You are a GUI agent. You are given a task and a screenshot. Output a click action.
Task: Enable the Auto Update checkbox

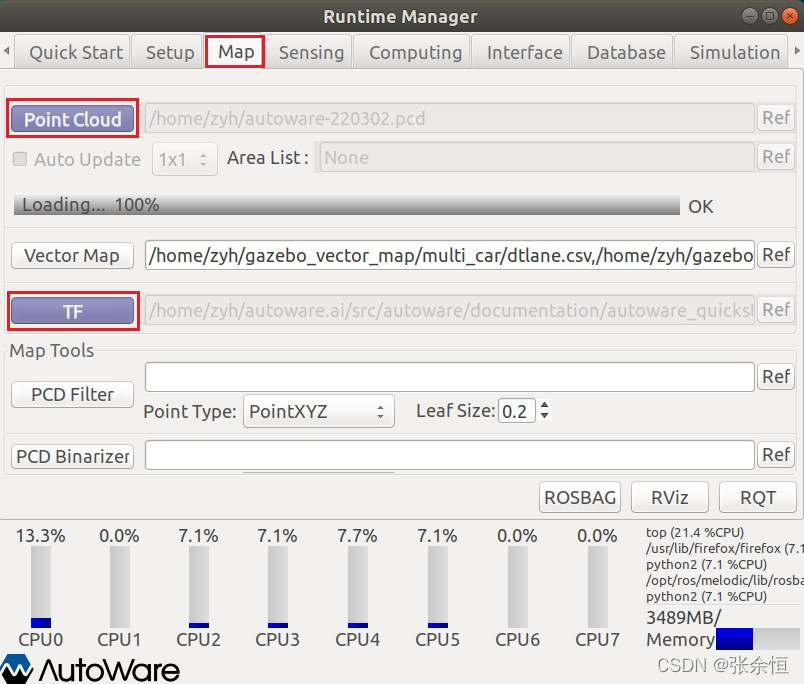click(20, 159)
